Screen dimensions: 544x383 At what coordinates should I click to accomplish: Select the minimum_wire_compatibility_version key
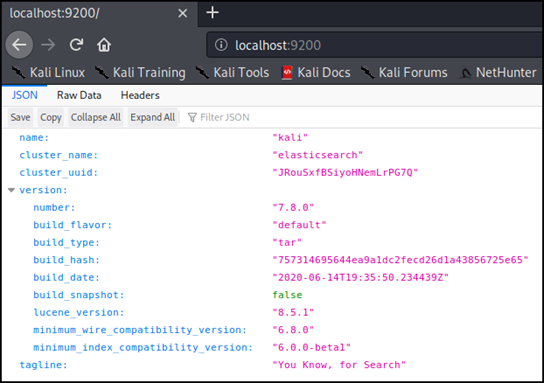point(140,330)
